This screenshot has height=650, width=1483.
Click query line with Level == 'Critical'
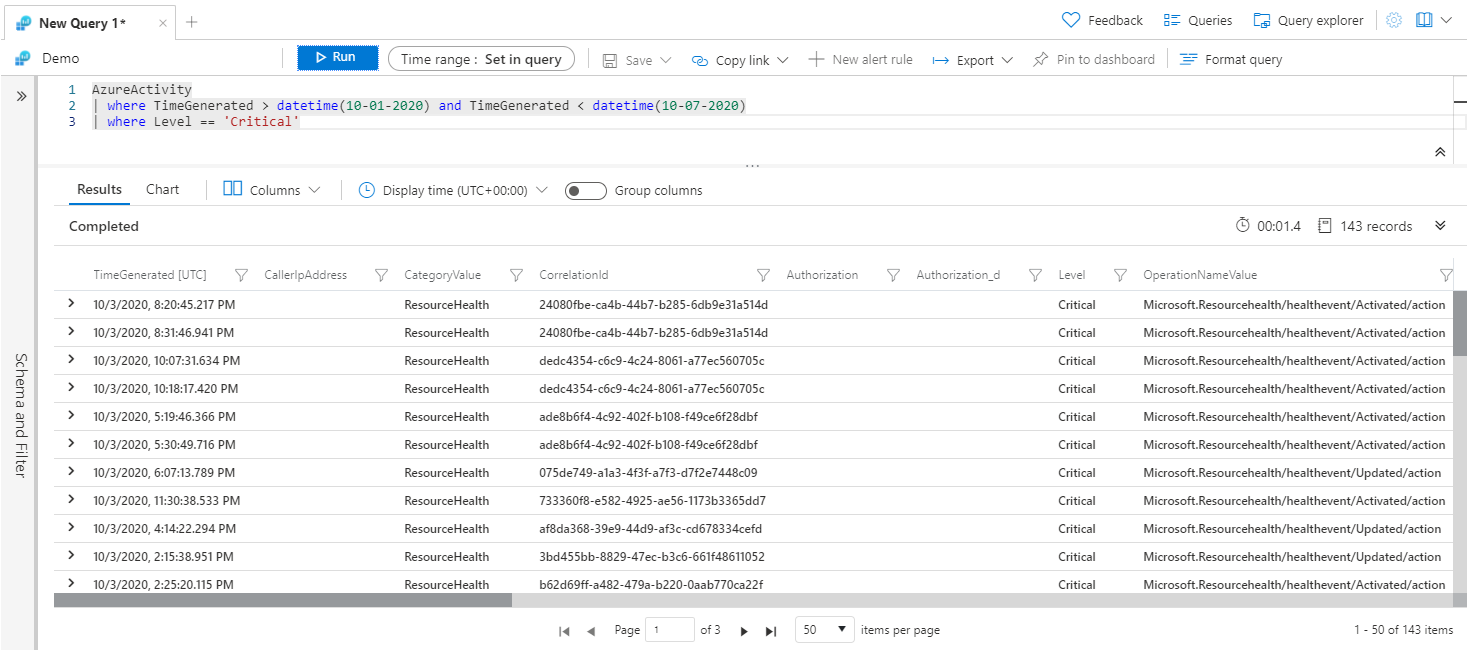(196, 121)
